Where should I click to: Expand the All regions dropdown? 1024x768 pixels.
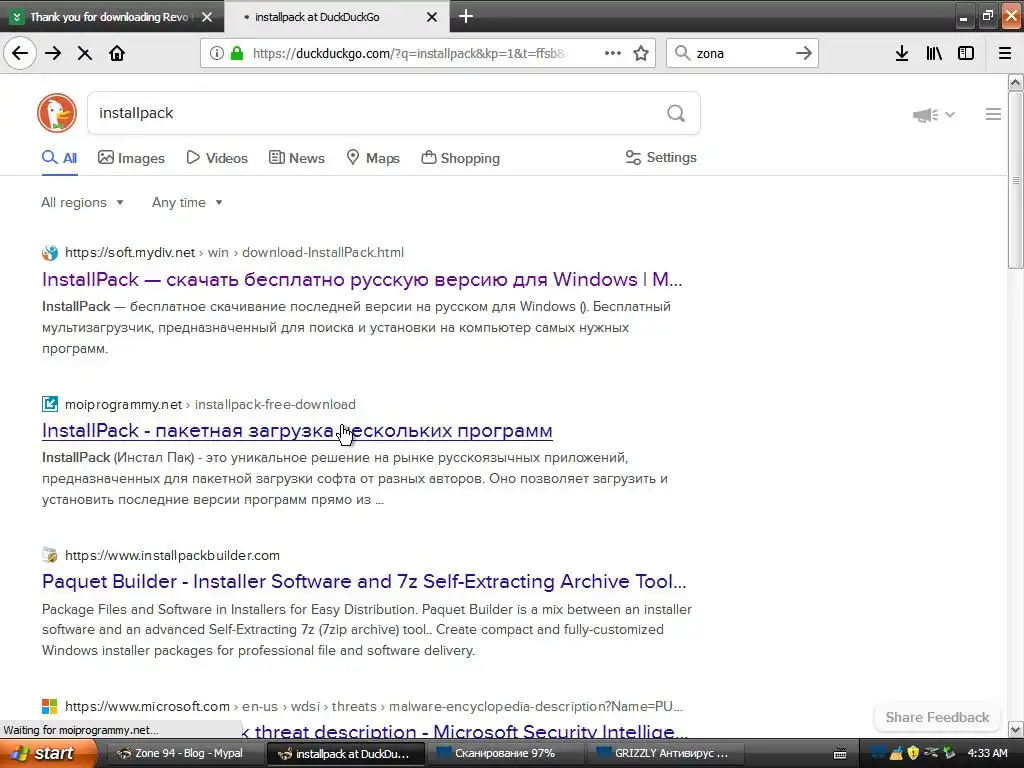coord(82,202)
